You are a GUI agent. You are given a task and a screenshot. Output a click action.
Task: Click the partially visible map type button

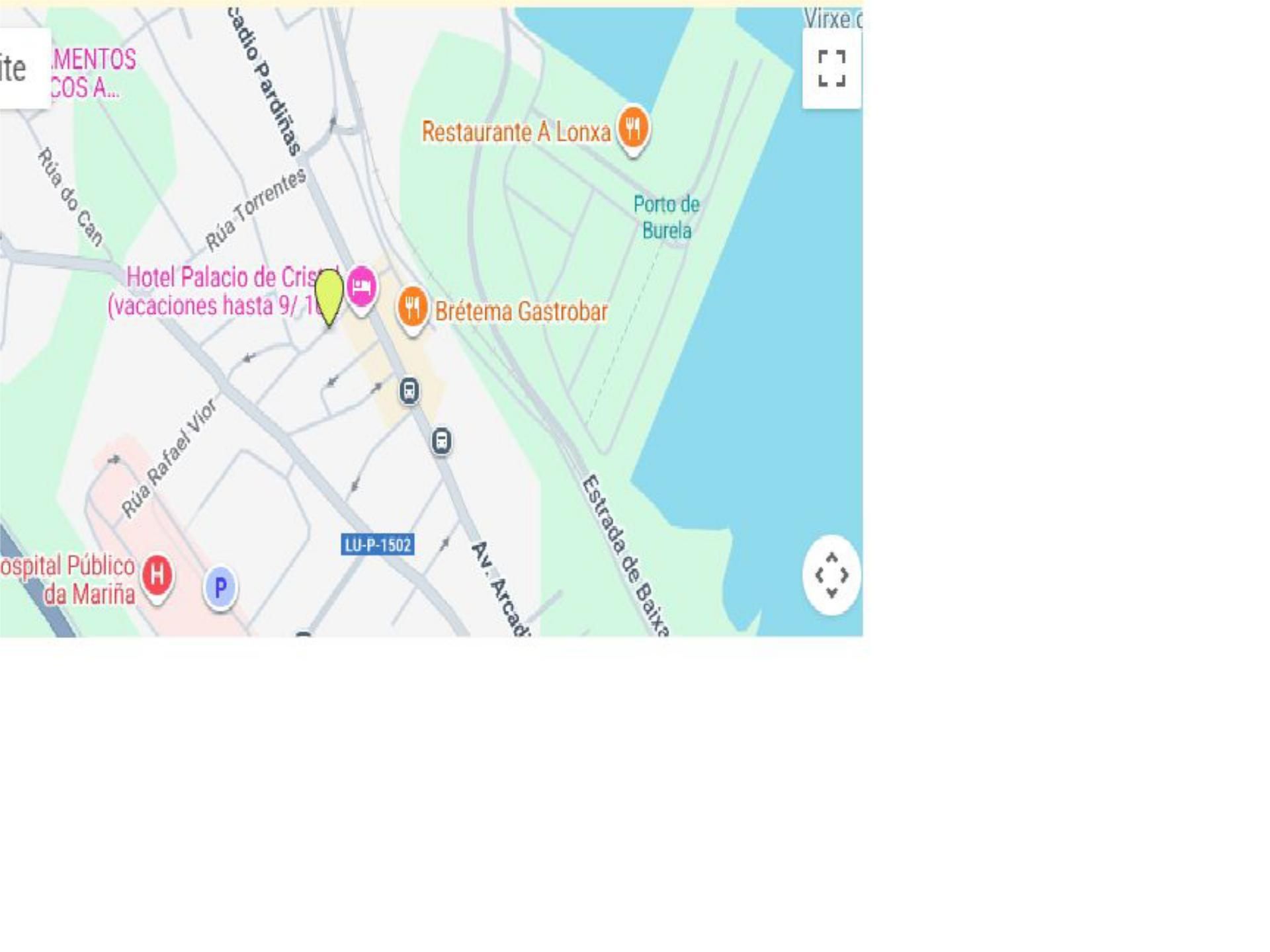coord(25,68)
